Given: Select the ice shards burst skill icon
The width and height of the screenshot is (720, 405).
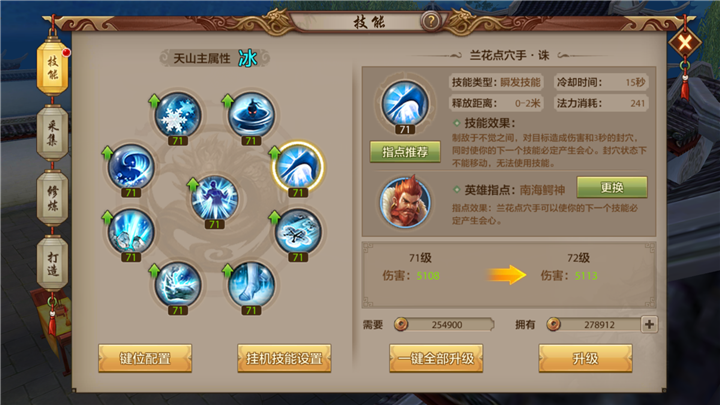Looking at the screenshot, I should point(131,232).
